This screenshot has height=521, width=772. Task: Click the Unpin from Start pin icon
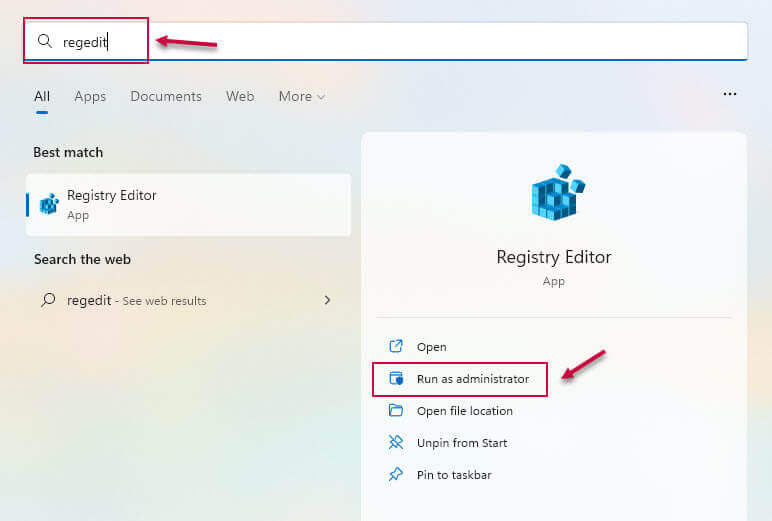click(x=396, y=442)
